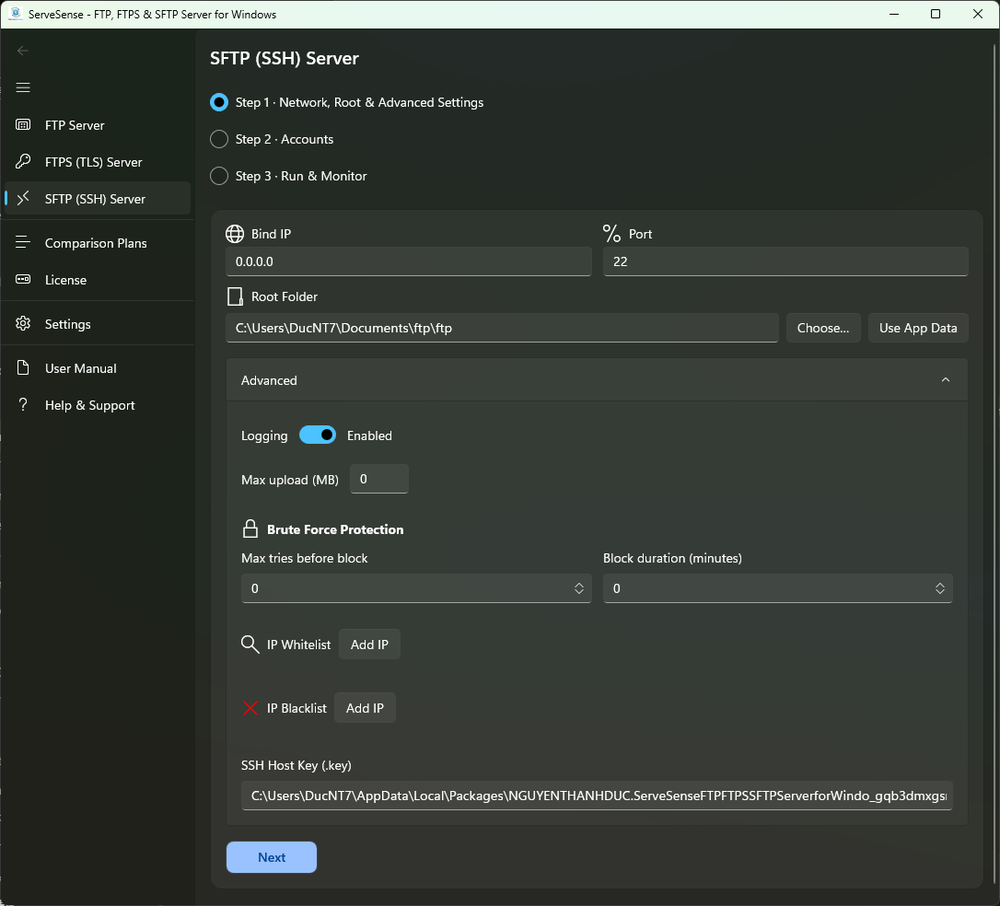Click the Brute Force Protection lock icon
Image resolution: width=1000 pixels, height=906 pixels.
pyautogui.click(x=249, y=528)
